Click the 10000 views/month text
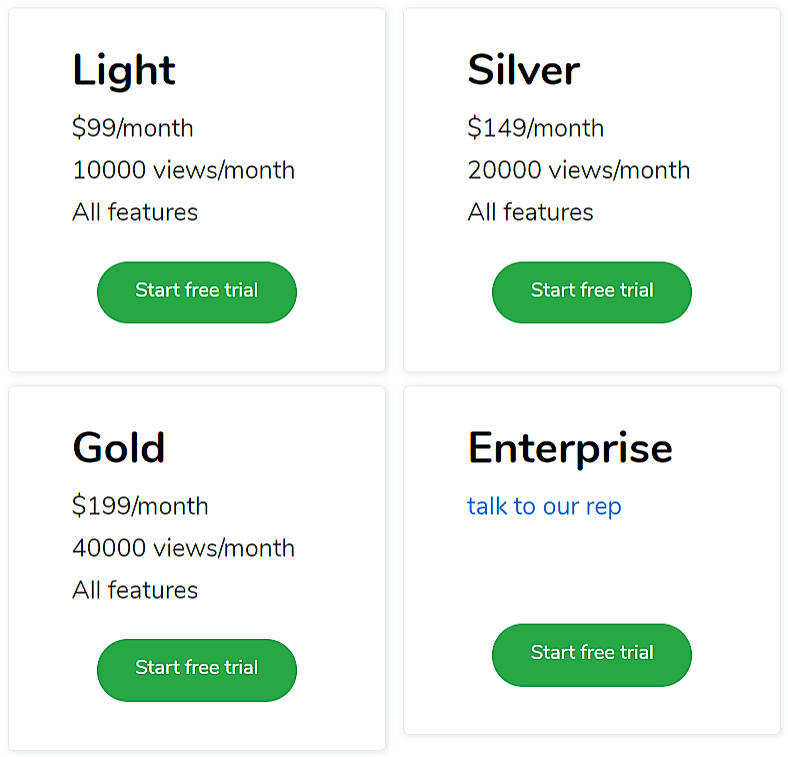The height and width of the screenshot is (757, 788). (183, 170)
